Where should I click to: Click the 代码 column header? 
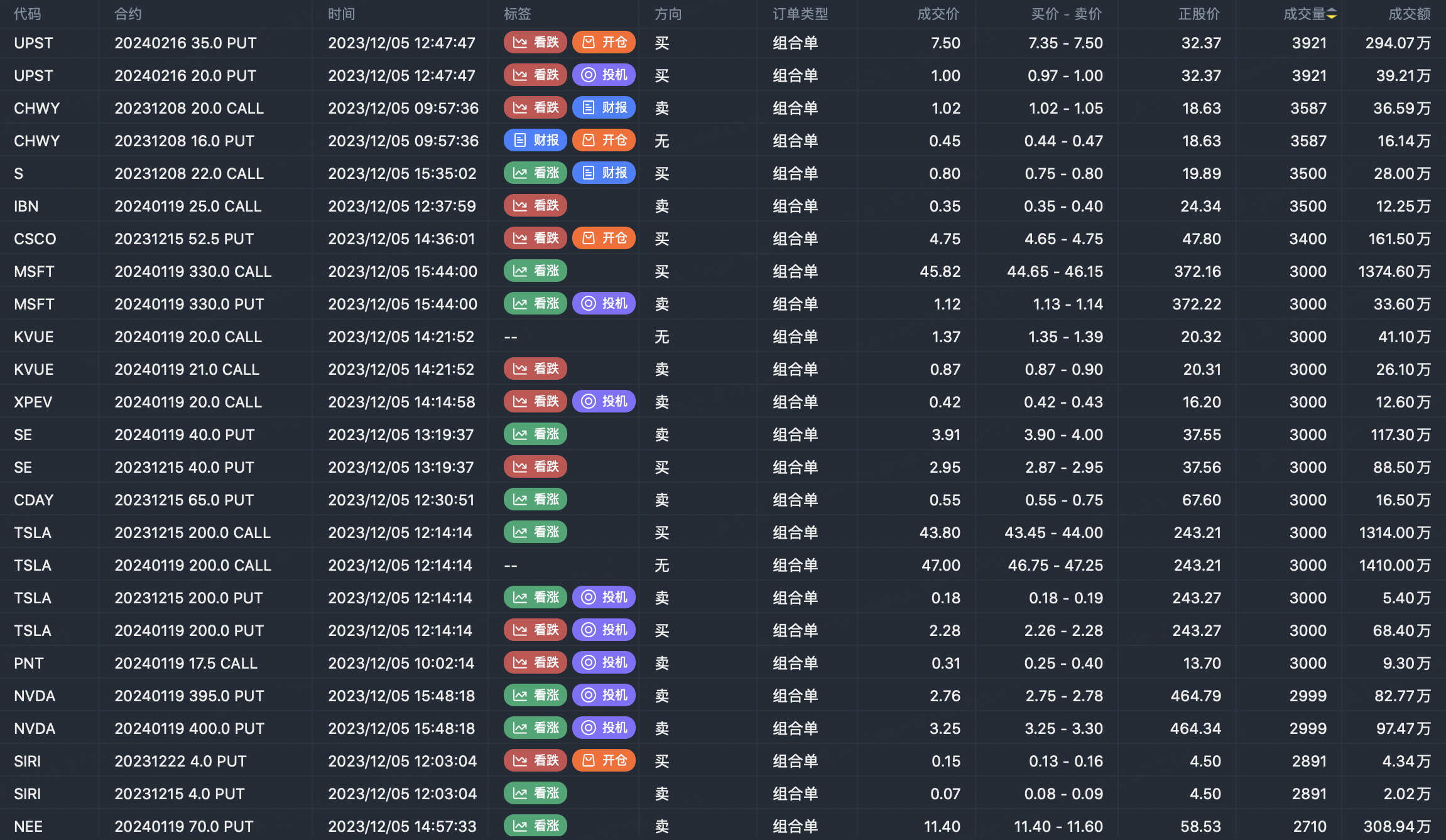click(28, 14)
